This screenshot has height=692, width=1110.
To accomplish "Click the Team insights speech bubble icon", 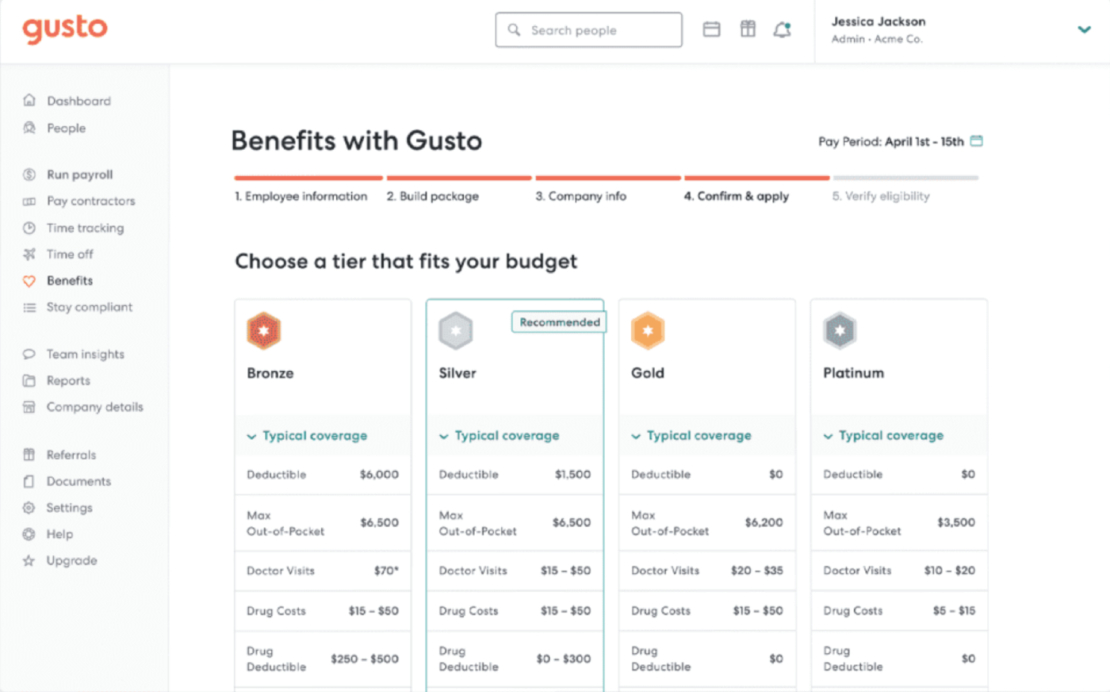I will click(x=27, y=354).
